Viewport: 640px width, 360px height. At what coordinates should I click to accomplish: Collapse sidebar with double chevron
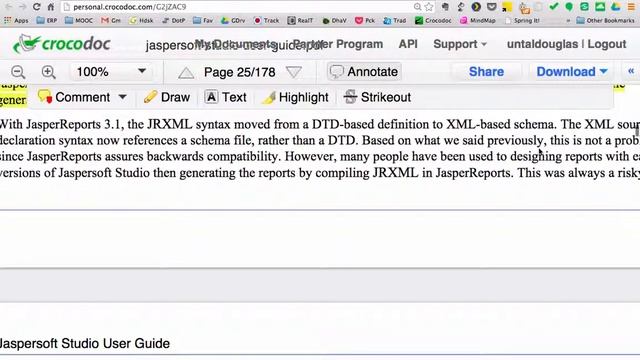coord(631,71)
